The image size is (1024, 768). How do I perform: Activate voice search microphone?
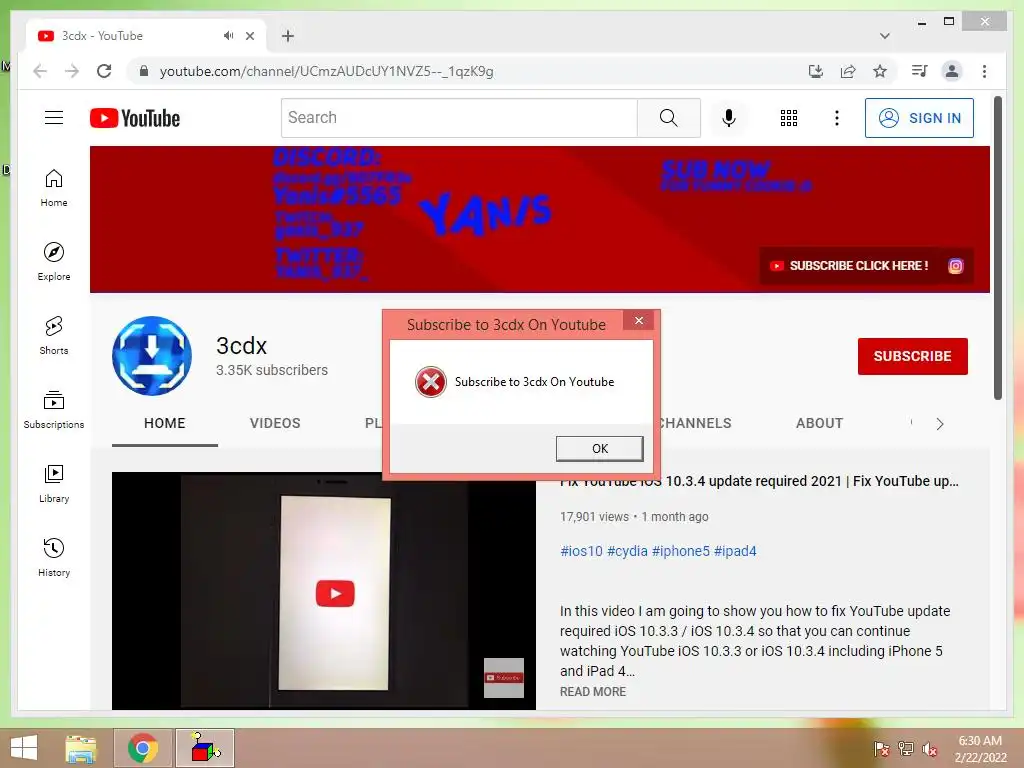pos(729,118)
